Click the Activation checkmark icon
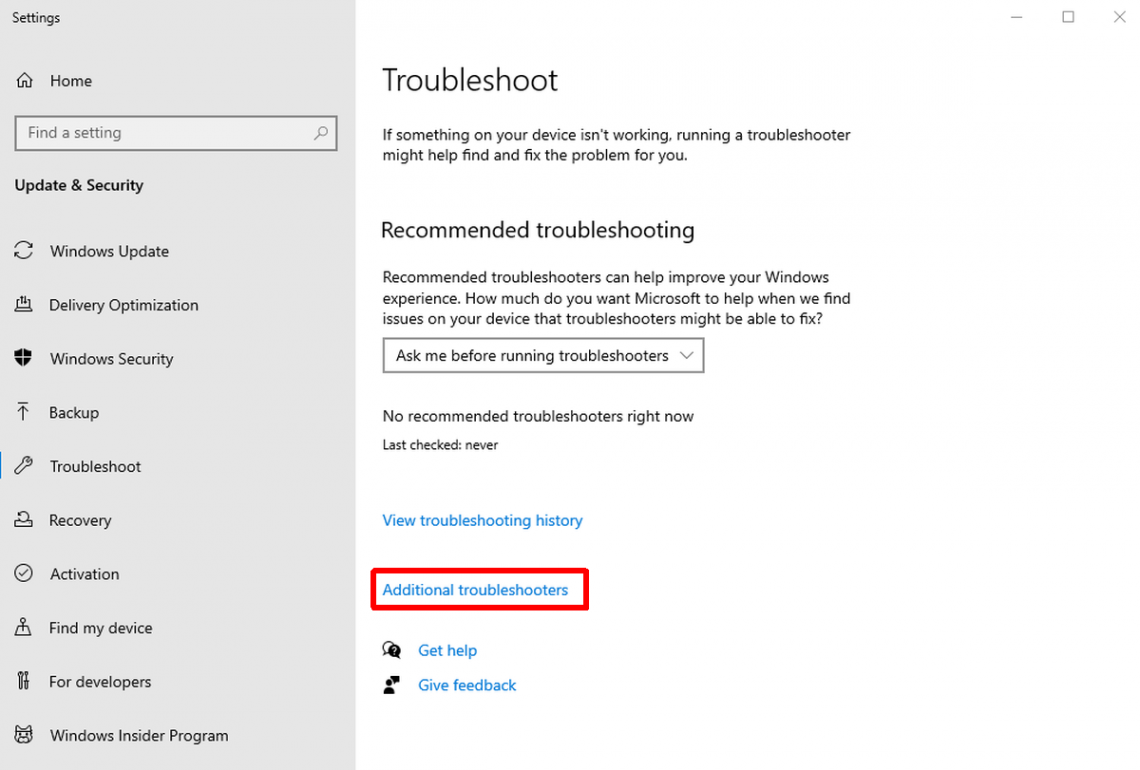This screenshot has height=770, width=1140. [24, 574]
